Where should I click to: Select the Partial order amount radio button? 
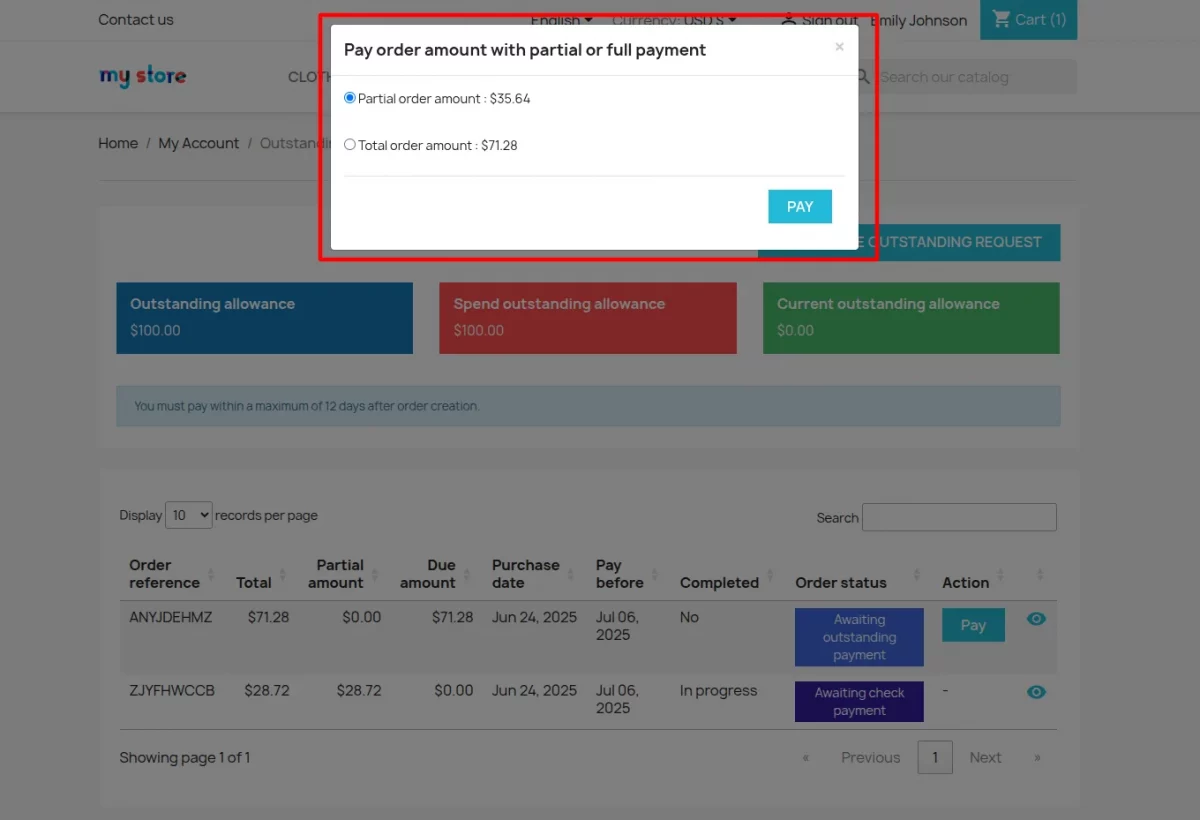(349, 98)
